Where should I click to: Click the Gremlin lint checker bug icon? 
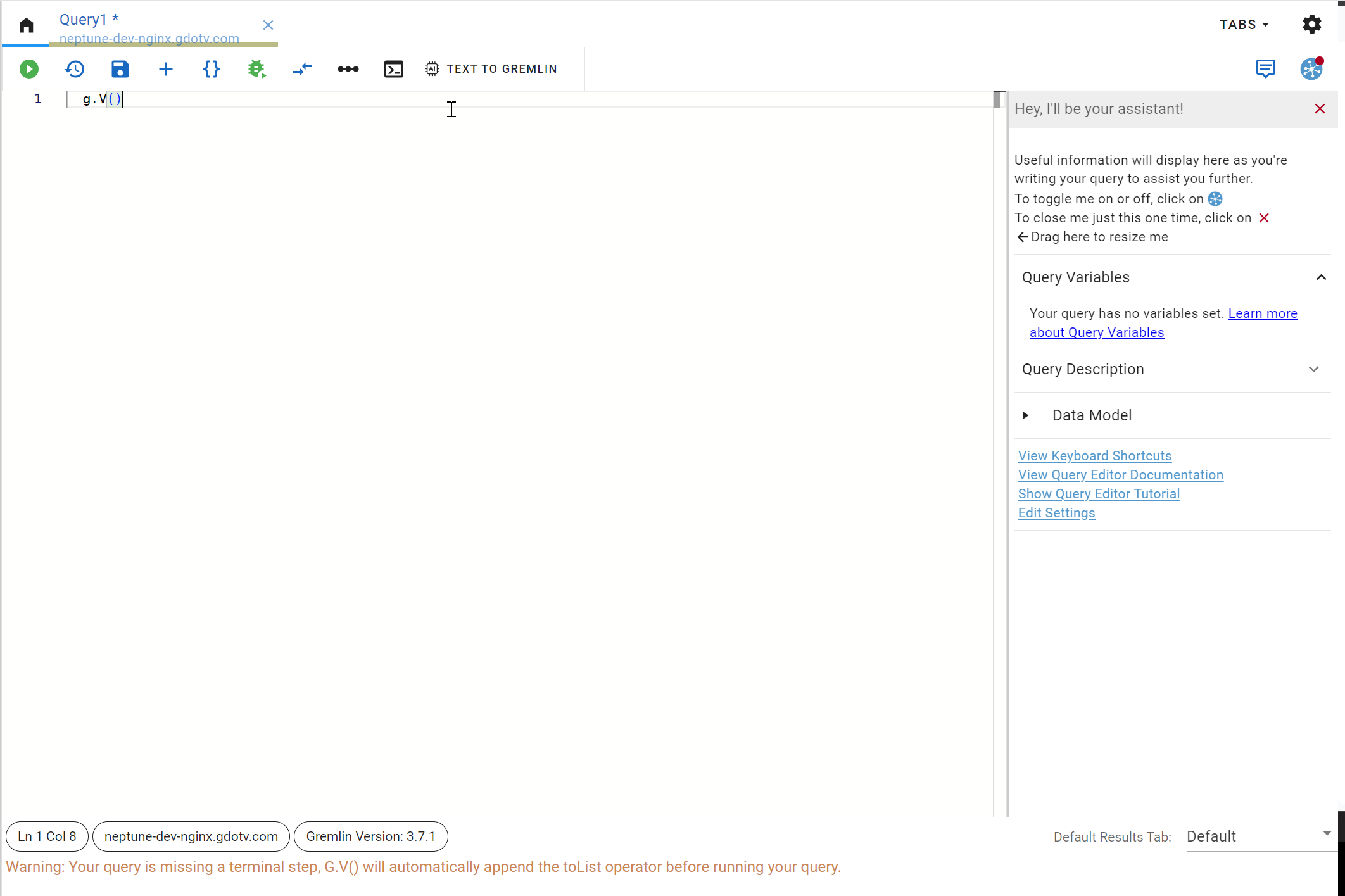(257, 68)
